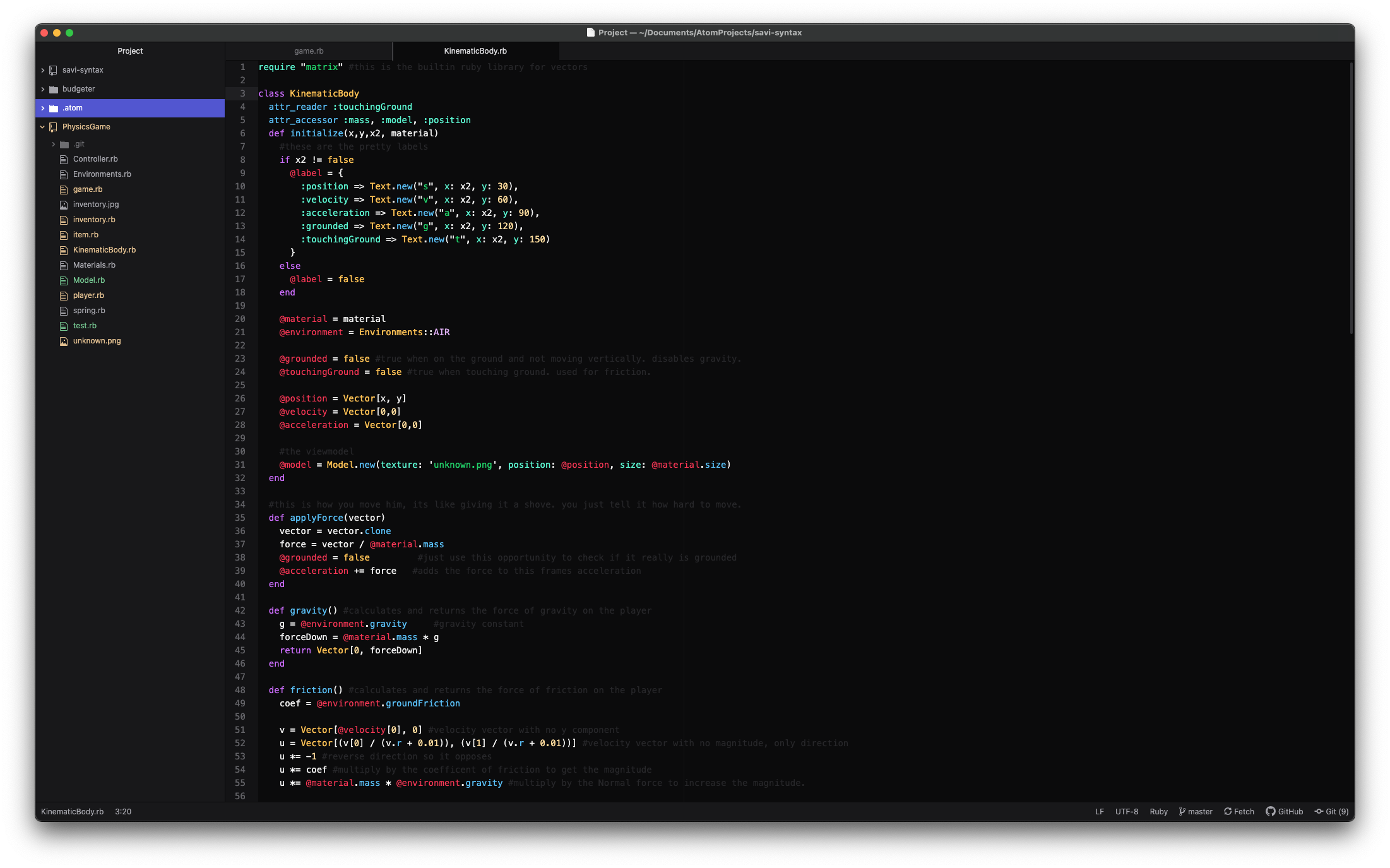Click the budgeter folder icon
Viewport: 1390px width, 868px height.
click(54, 89)
